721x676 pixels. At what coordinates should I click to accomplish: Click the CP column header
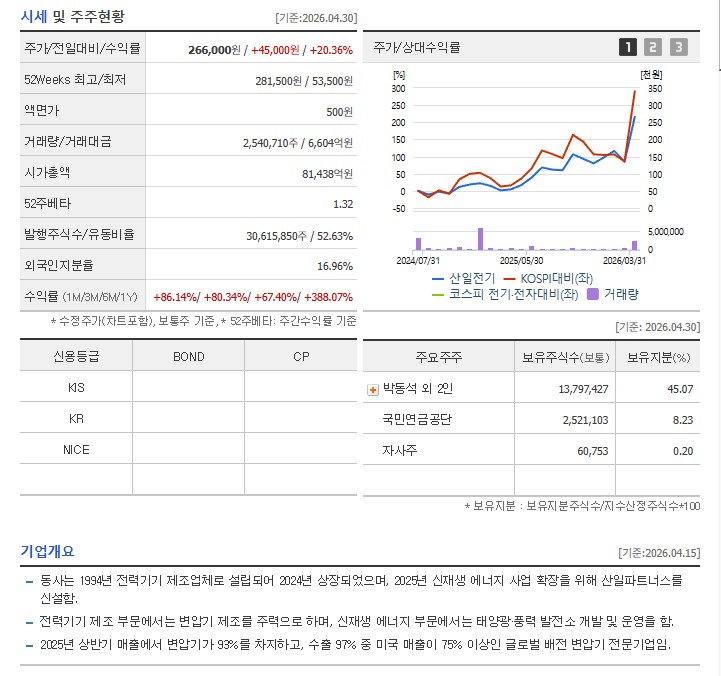301,356
